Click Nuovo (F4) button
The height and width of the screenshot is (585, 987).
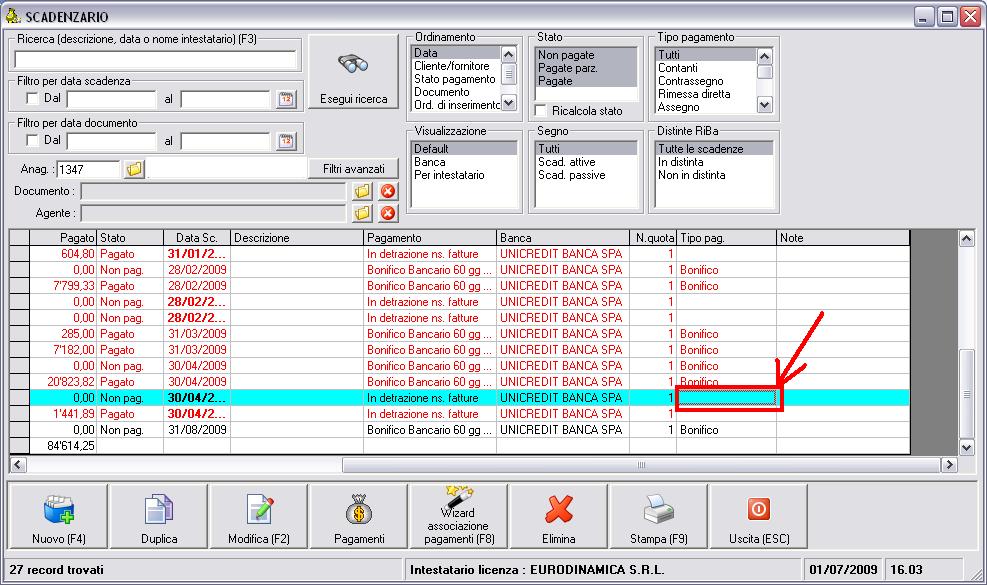click(59, 516)
